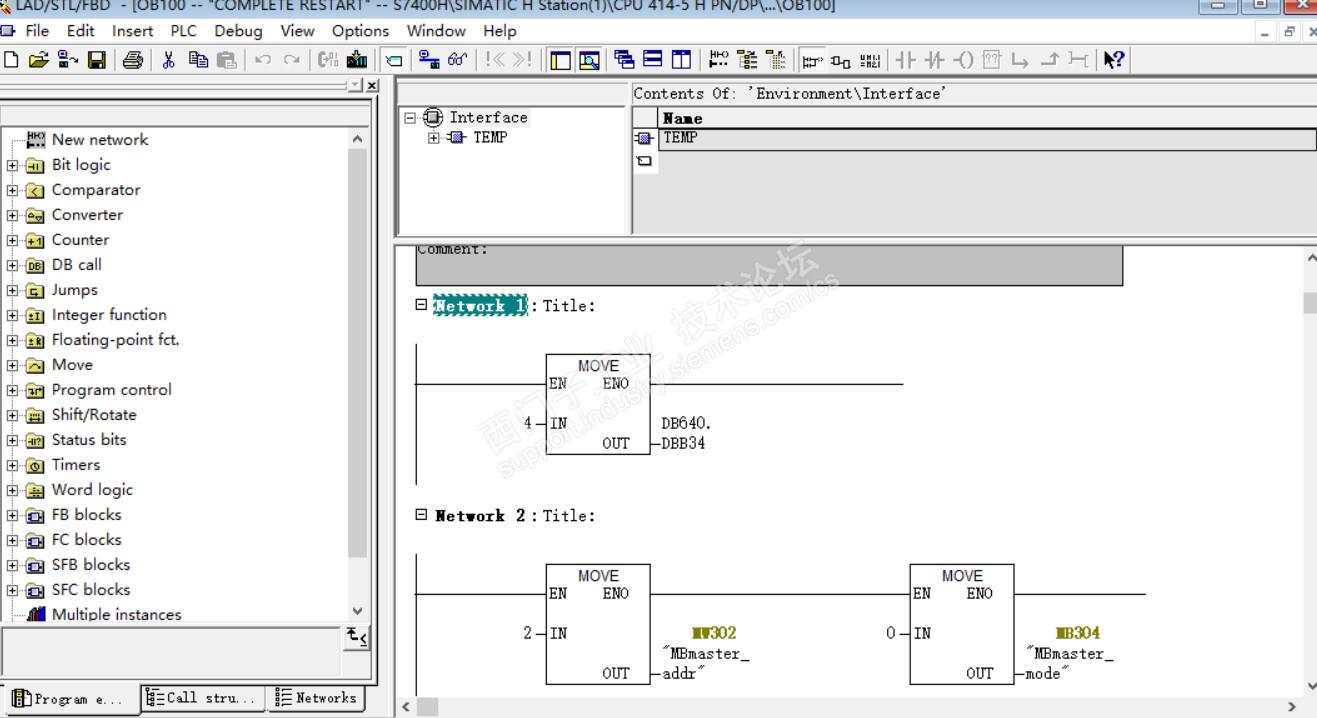Switch to Networks tab
The image size is (1317, 718).
[315, 698]
